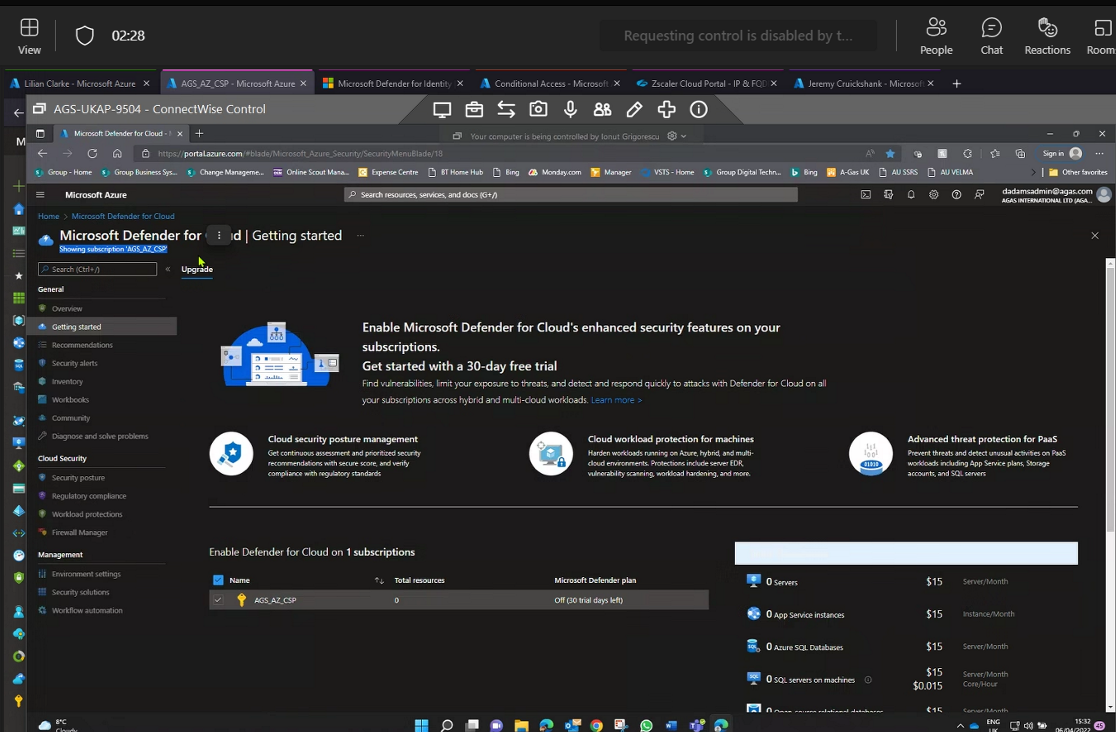Viewport: 1116px width, 732px height.
Task: Open the ConnectWise screenshot camera tool
Action: 538,110
